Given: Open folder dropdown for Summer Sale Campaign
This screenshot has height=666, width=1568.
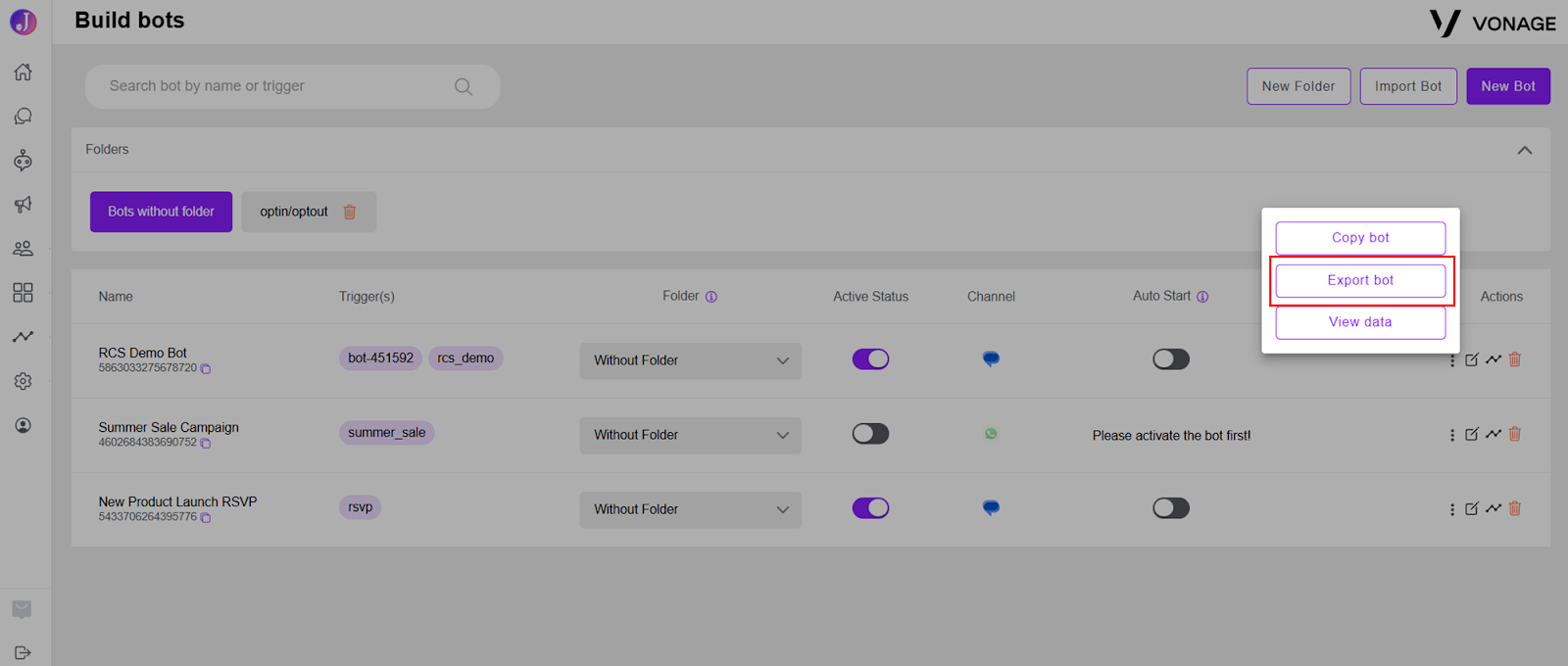Looking at the screenshot, I should [x=691, y=435].
